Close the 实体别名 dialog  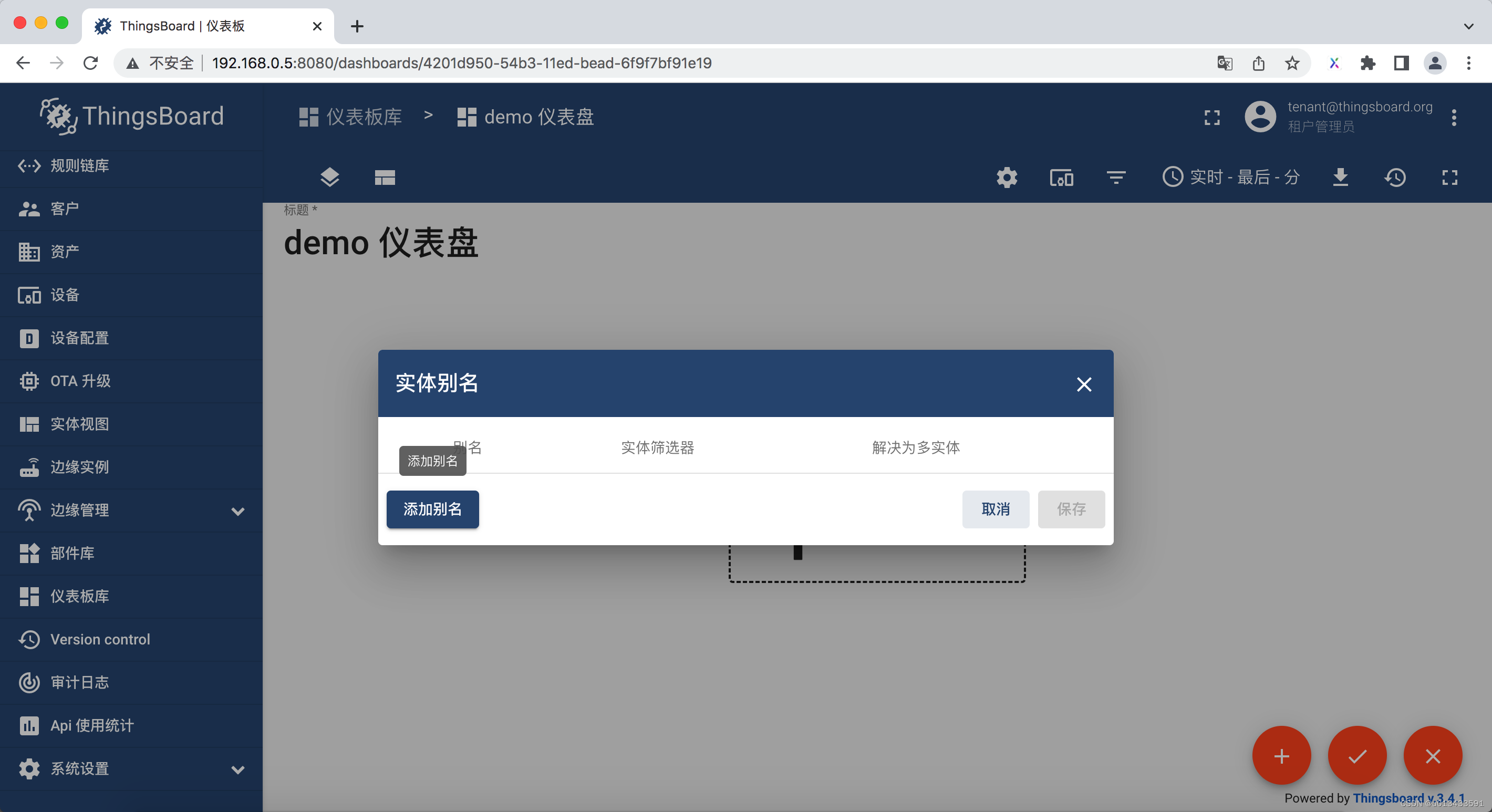click(1084, 384)
